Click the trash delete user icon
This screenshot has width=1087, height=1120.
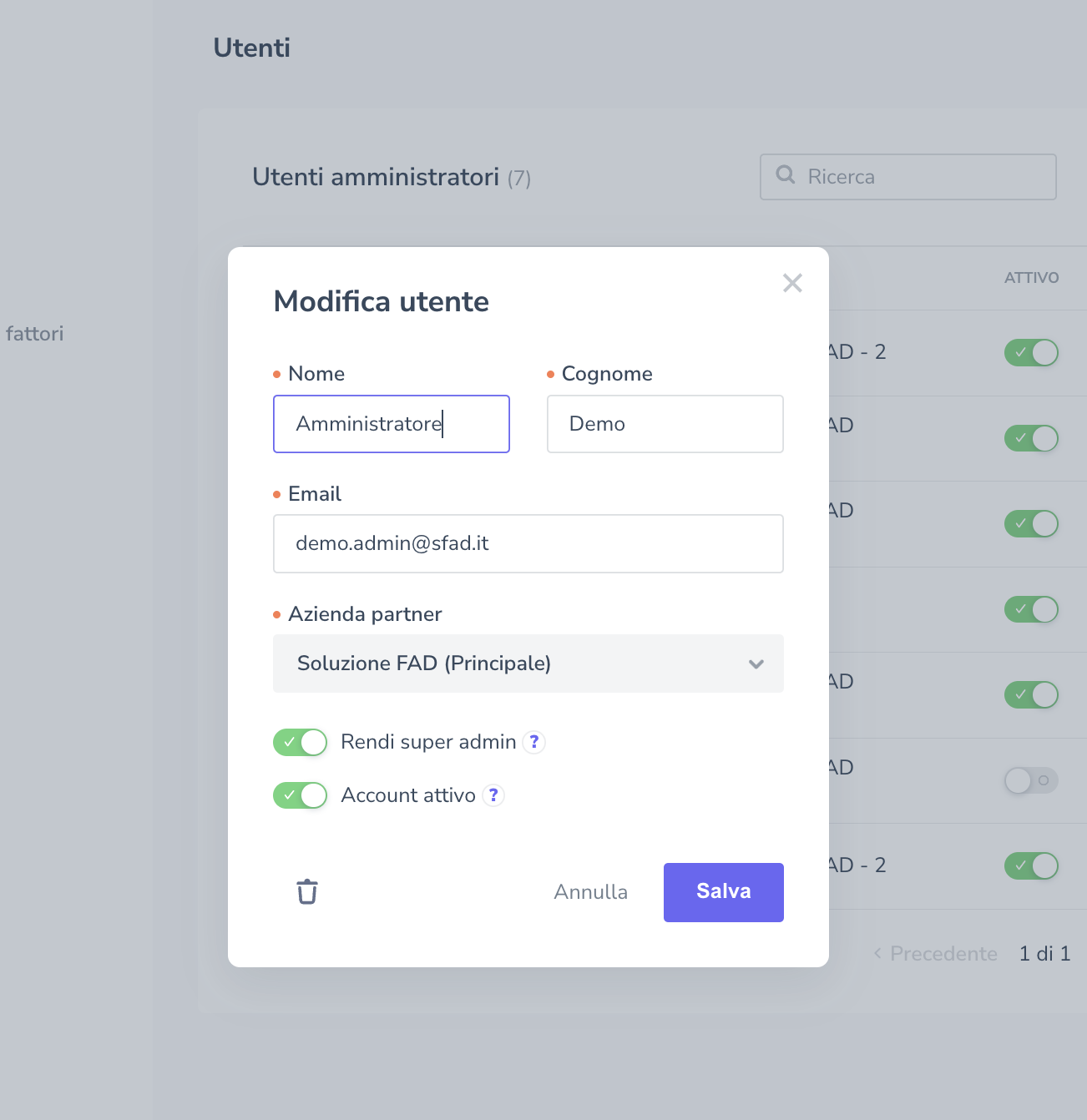pyautogui.click(x=307, y=891)
